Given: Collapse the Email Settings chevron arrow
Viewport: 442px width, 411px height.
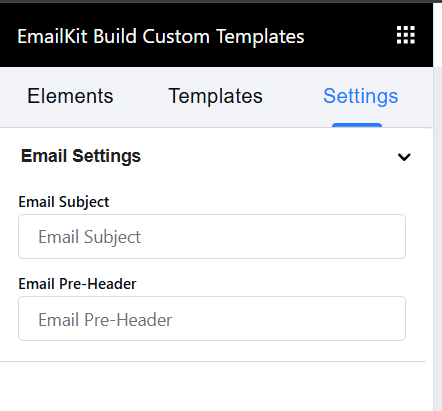Looking at the screenshot, I should pyautogui.click(x=404, y=157).
